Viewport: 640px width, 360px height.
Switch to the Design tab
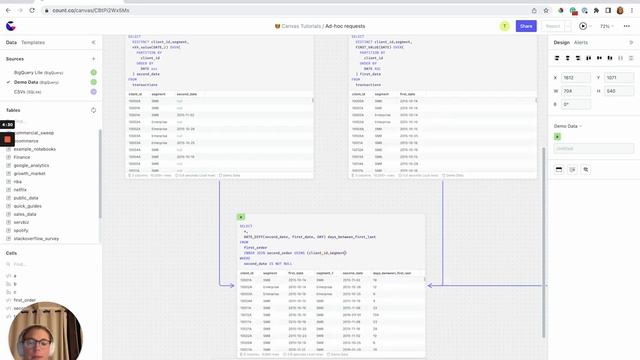[x=561, y=42]
